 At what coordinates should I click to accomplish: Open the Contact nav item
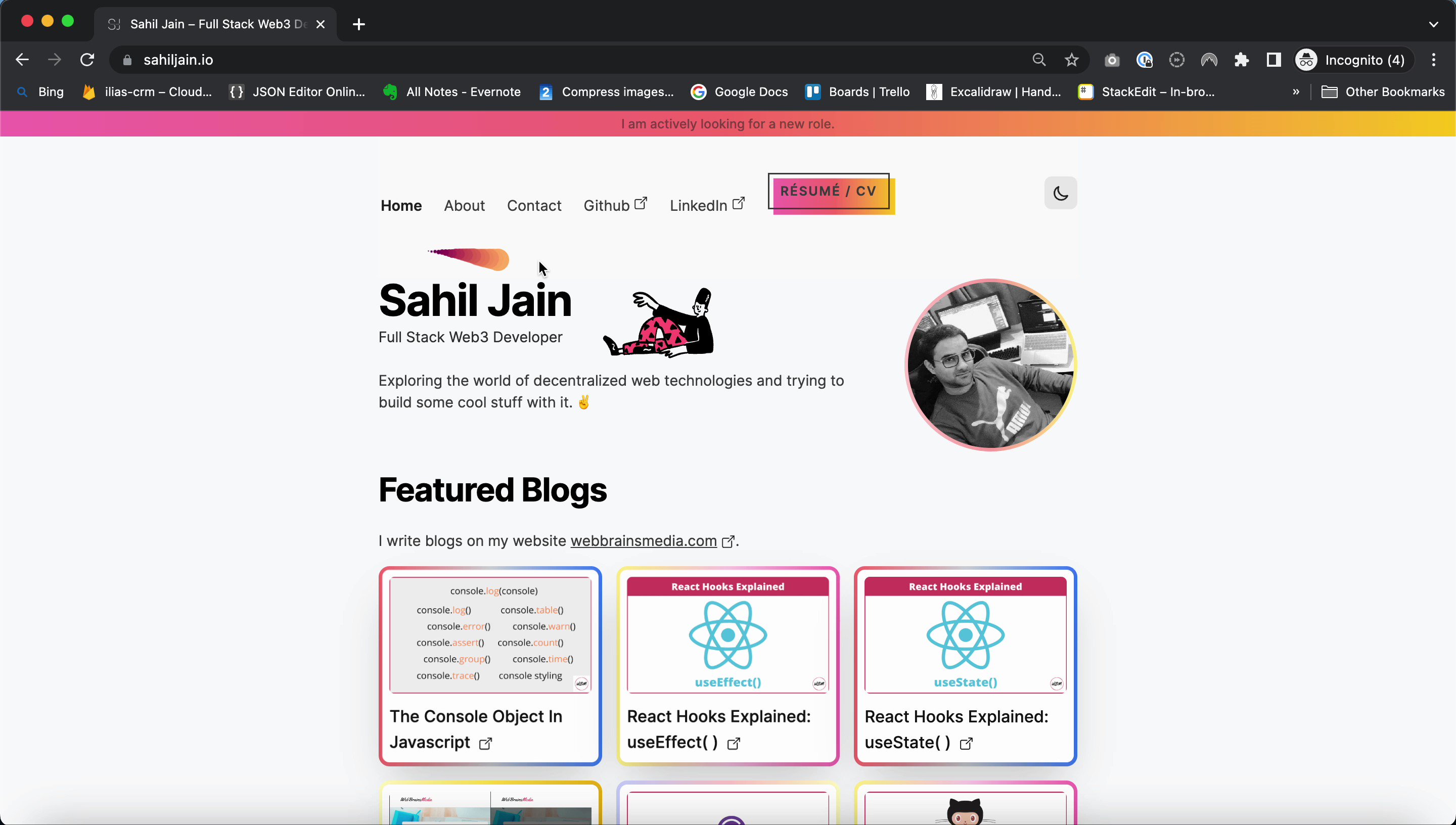[534, 206]
